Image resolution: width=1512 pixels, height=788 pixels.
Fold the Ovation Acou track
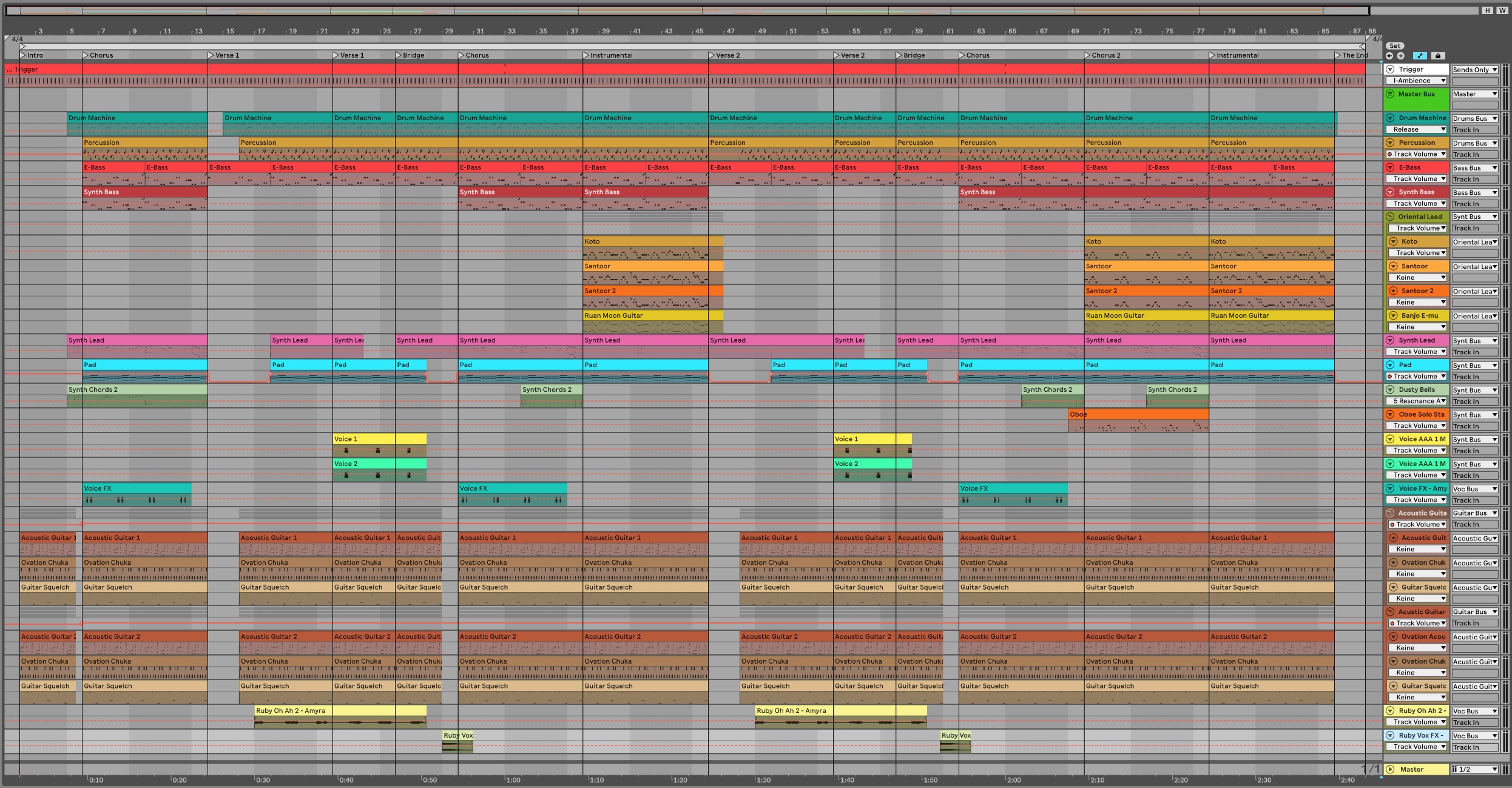coord(1393,637)
